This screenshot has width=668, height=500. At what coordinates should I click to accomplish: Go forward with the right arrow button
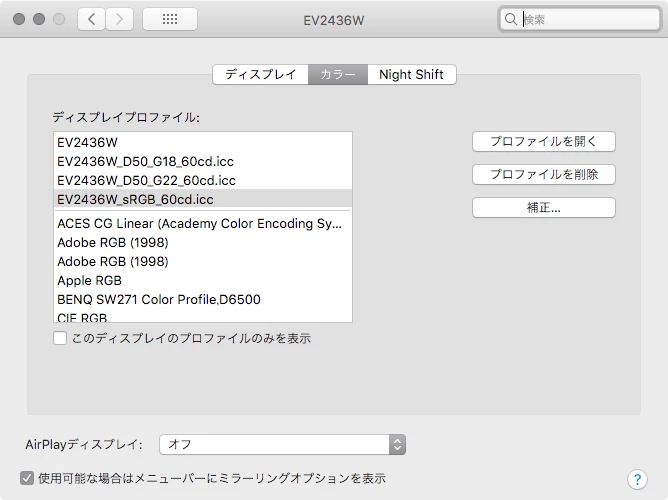point(119,19)
